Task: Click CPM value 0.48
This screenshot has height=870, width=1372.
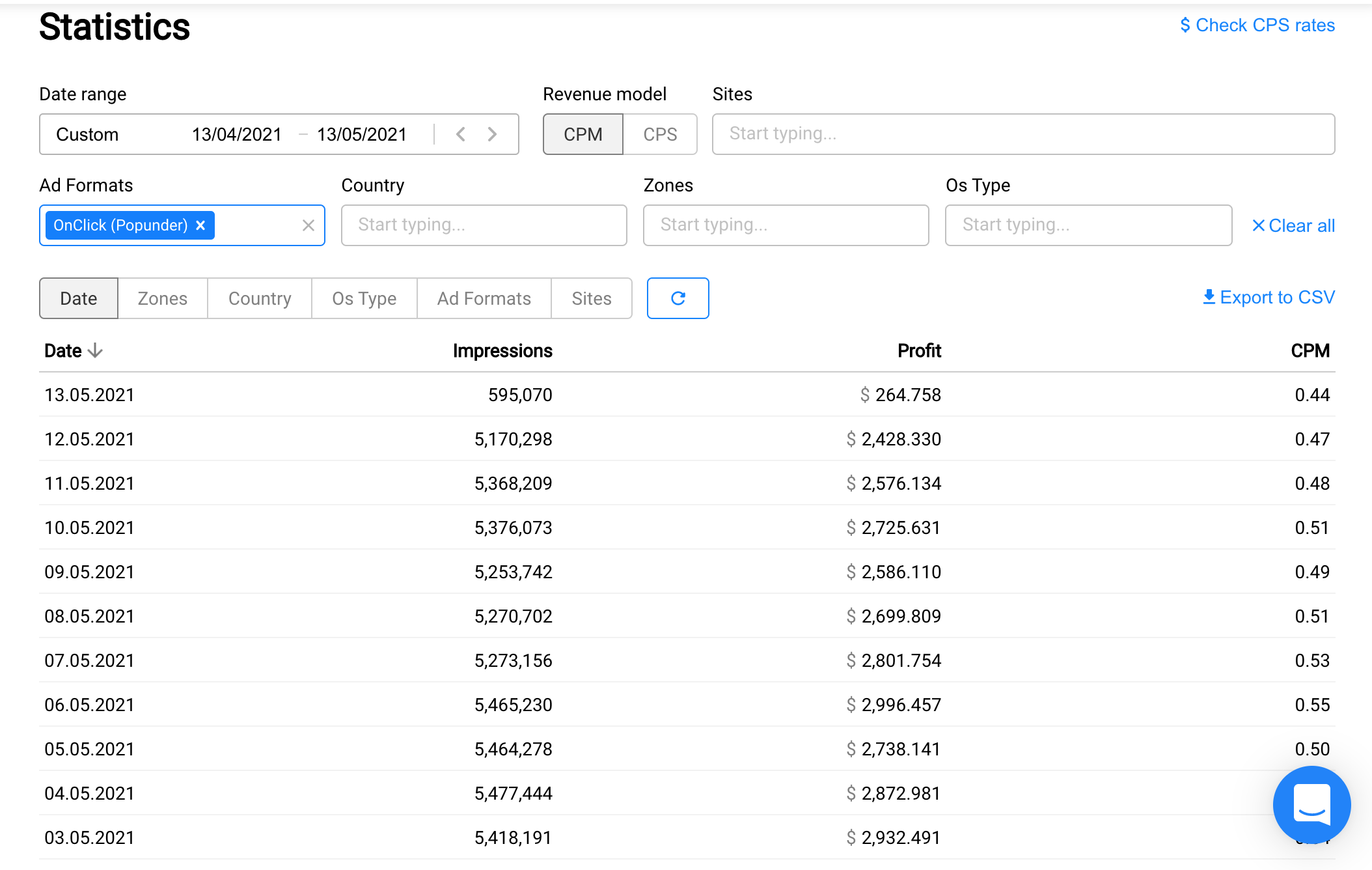Action: (x=1312, y=484)
